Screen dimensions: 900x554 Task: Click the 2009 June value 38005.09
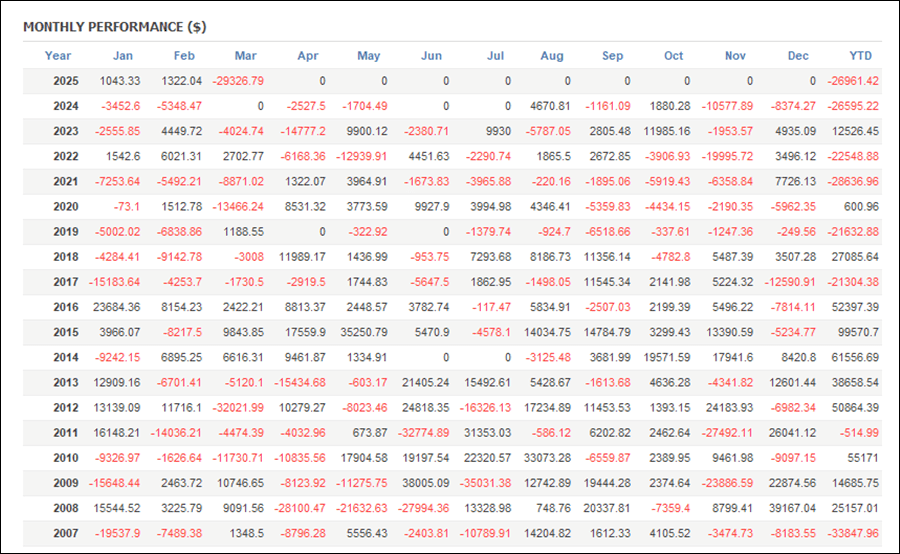tap(425, 483)
